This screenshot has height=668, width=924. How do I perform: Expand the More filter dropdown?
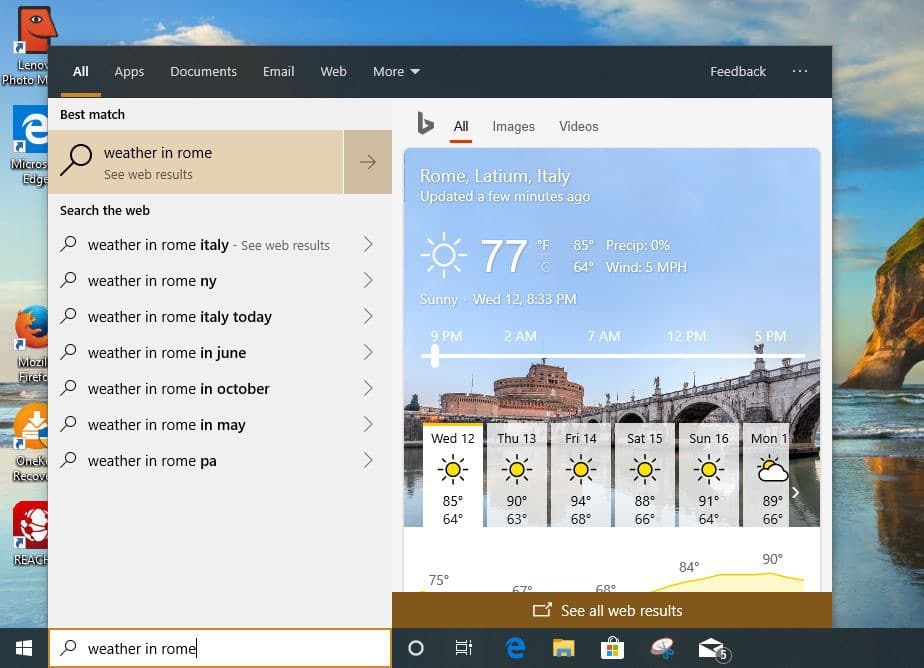pos(397,71)
